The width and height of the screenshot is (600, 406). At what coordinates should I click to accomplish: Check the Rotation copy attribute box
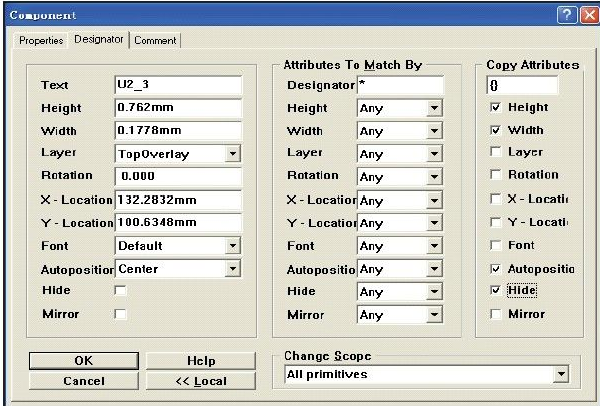click(496, 175)
